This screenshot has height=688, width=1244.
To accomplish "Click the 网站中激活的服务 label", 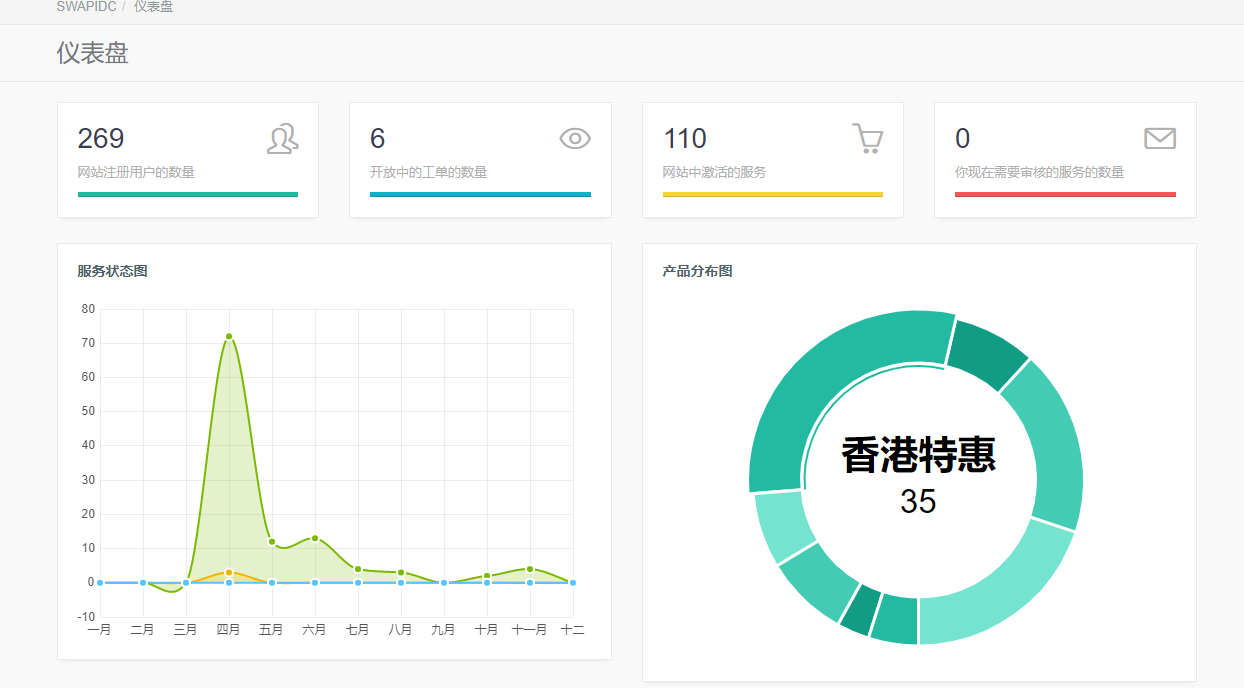I will [x=715, y=172].
